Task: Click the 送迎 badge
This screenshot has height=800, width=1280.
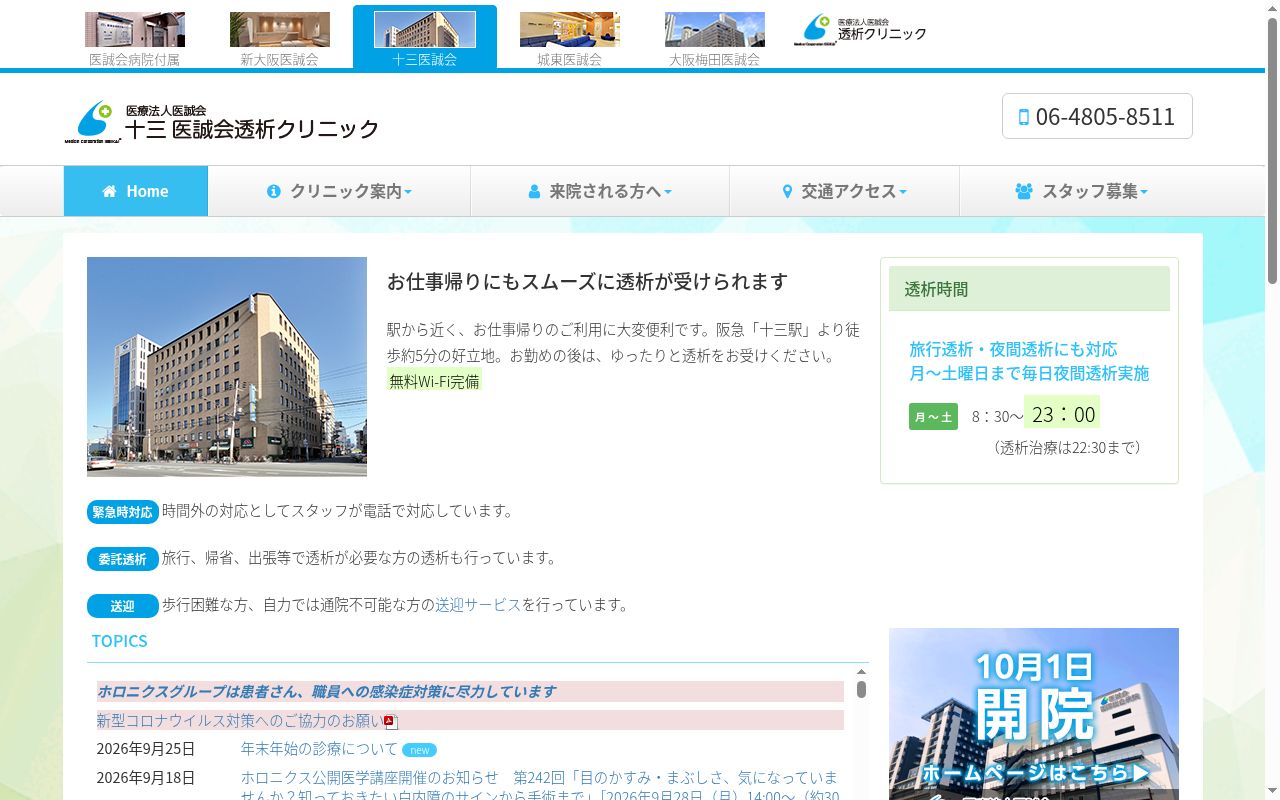Action: coord(123,606)
